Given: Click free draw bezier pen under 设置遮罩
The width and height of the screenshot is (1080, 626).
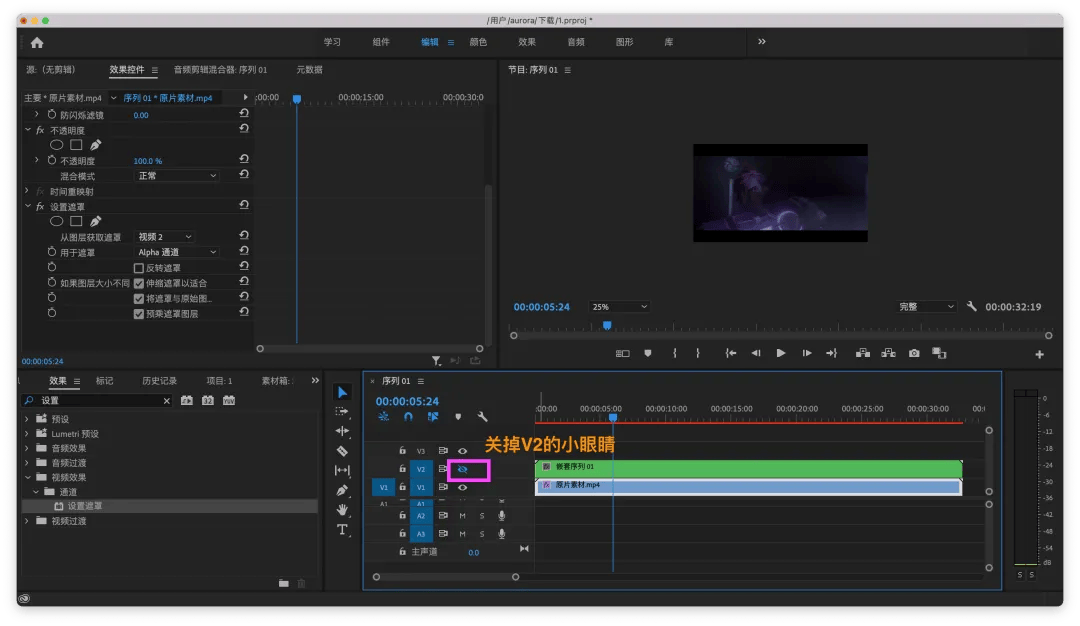Looking at the screenshot, I should 96,221.
